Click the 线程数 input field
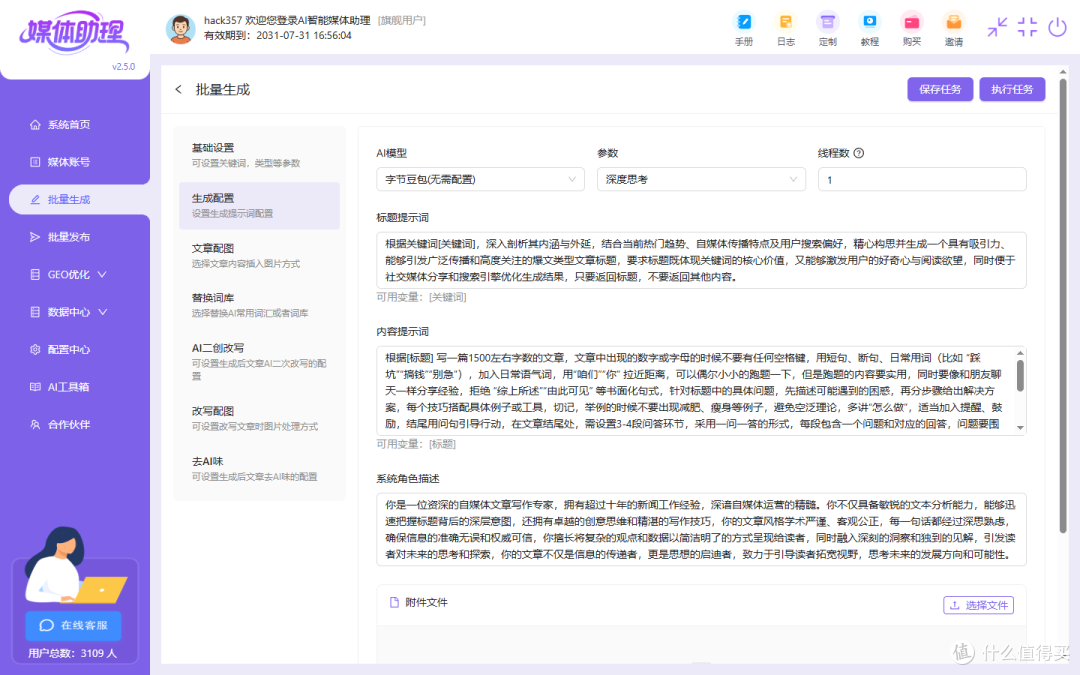The width and height of the screenshot is (1080, 675). (922, 179)
